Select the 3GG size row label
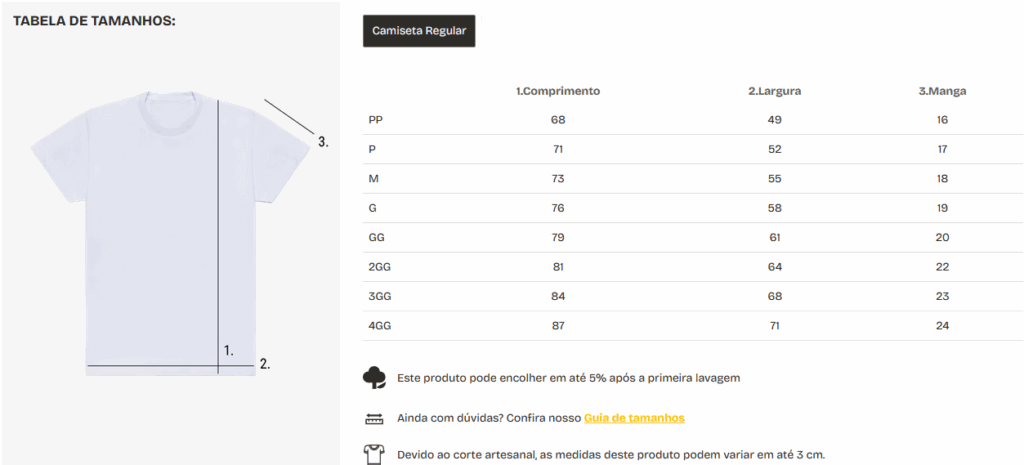Screen dimensions: 1024x465 coord(380,297)
